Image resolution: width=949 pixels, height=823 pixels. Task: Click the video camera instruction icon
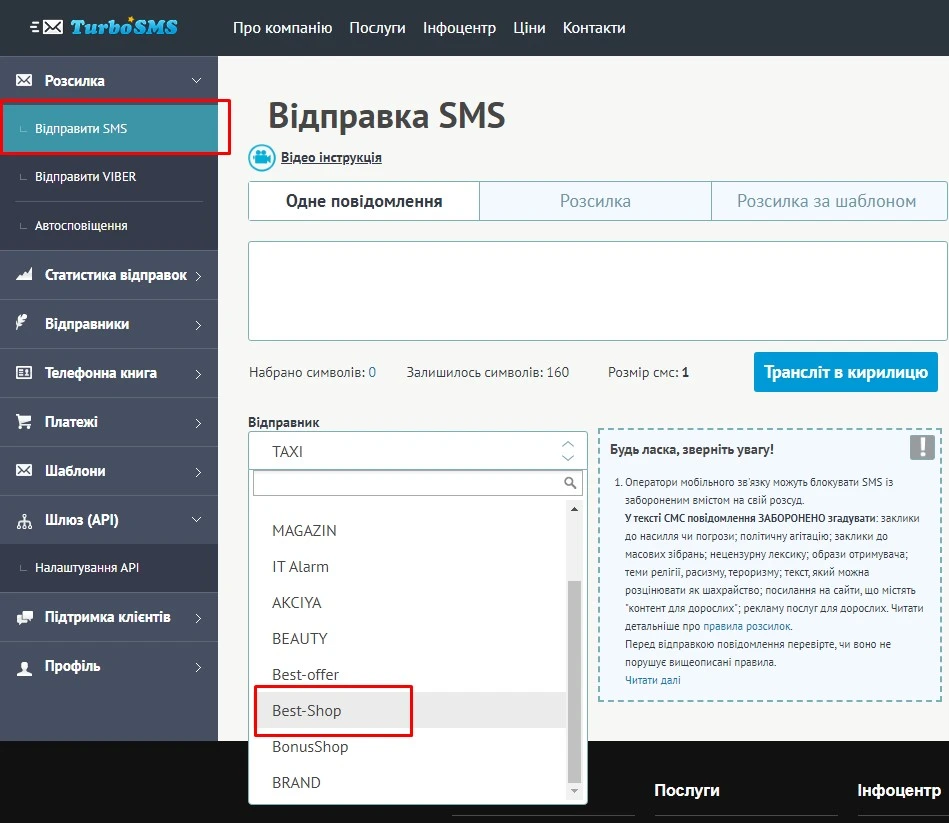[262, 157]
